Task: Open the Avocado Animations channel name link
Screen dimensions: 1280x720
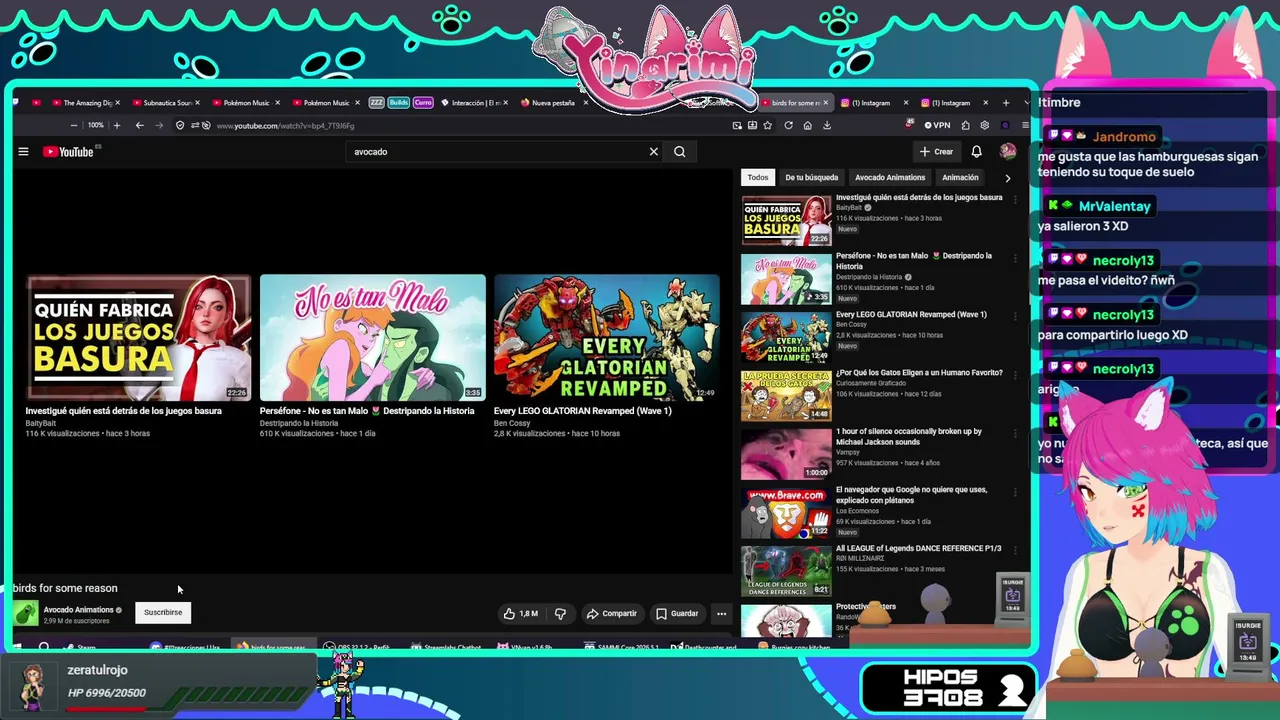Action: (x=78, y=610)
